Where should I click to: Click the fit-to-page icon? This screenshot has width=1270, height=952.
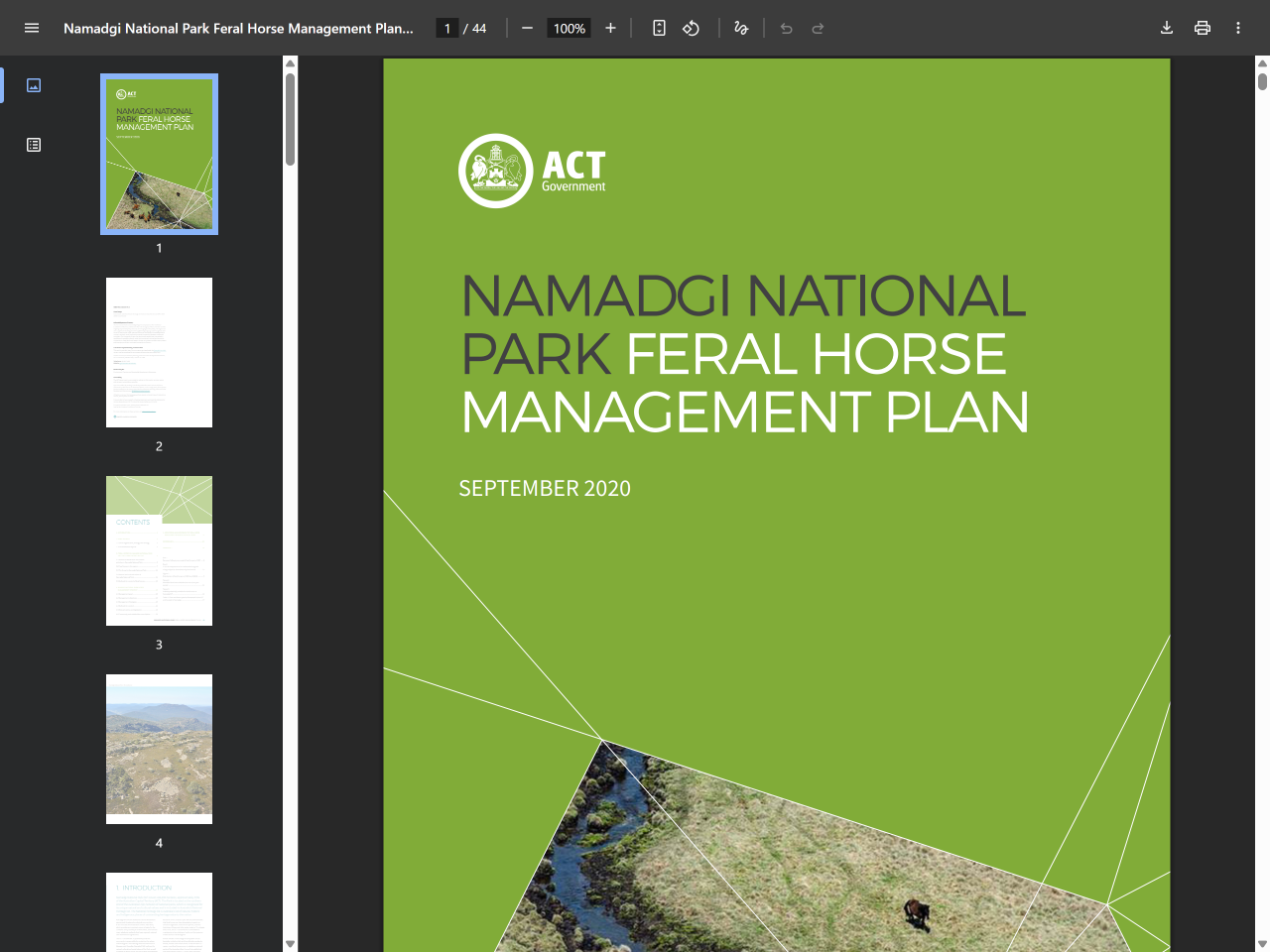[x=659, y=28]
